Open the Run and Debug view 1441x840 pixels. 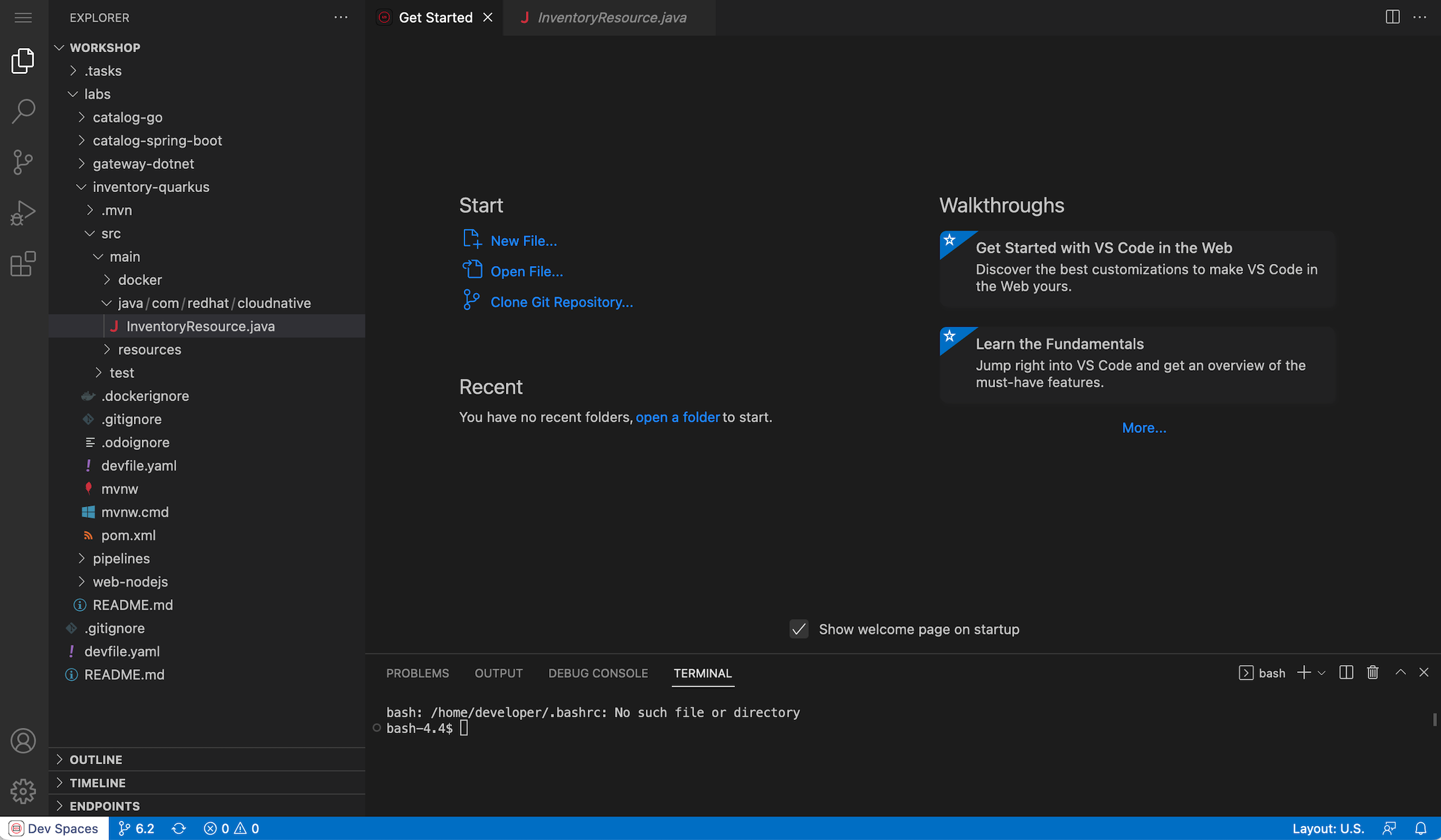coord(23,212)
